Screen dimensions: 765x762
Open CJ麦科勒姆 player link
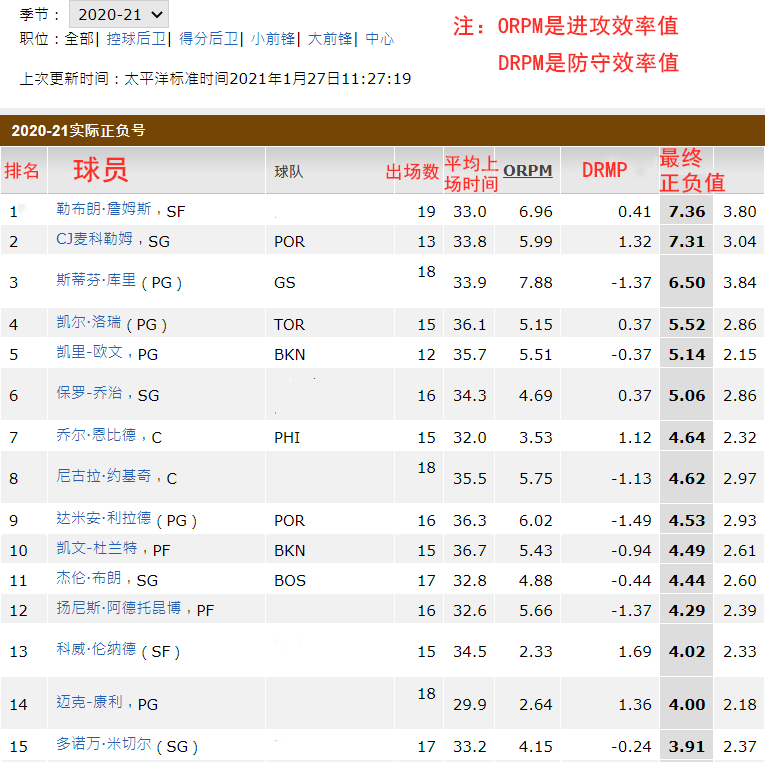coord(94,239)
